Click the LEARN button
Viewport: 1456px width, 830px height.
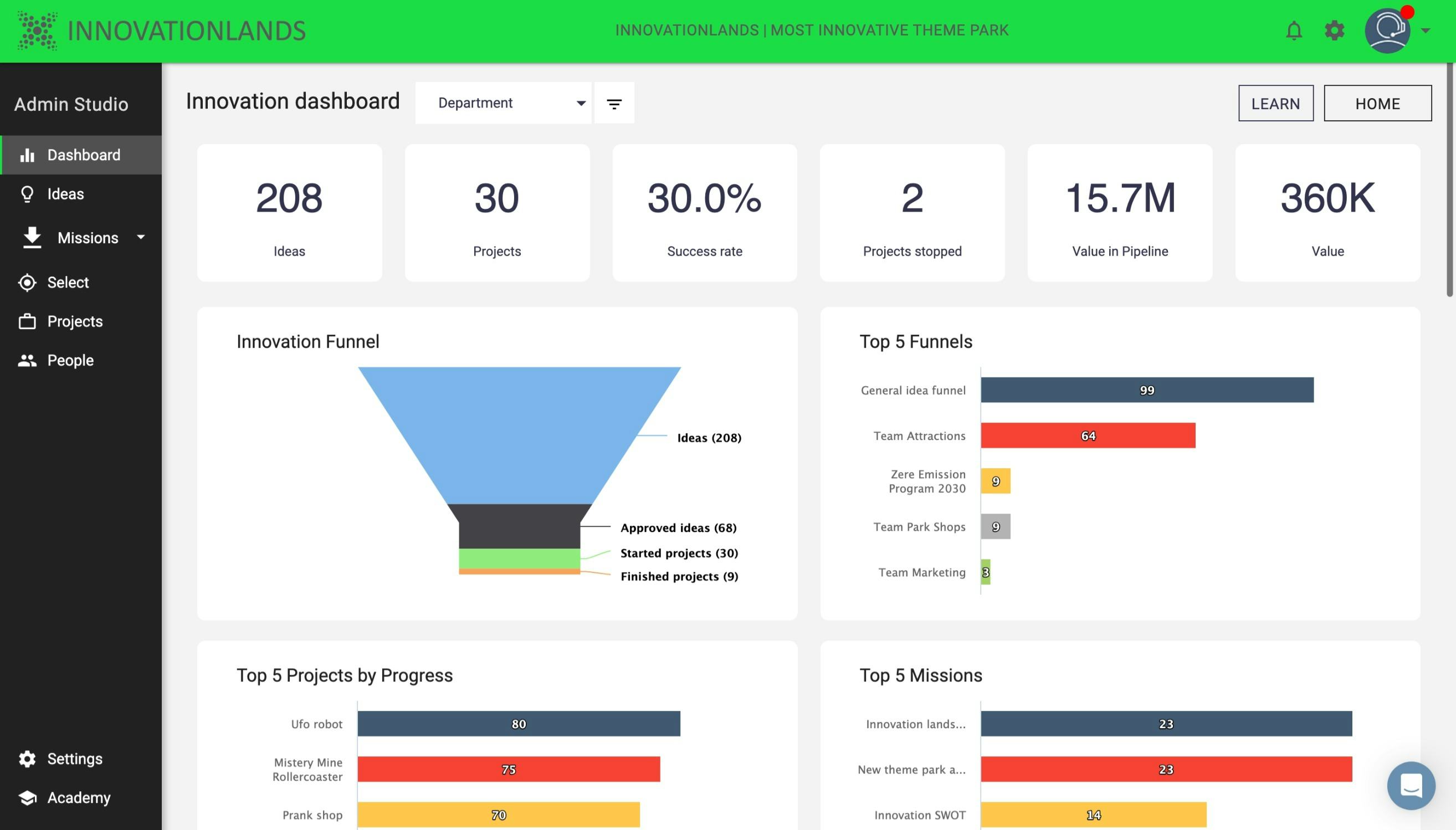(x=1275, y=103)
